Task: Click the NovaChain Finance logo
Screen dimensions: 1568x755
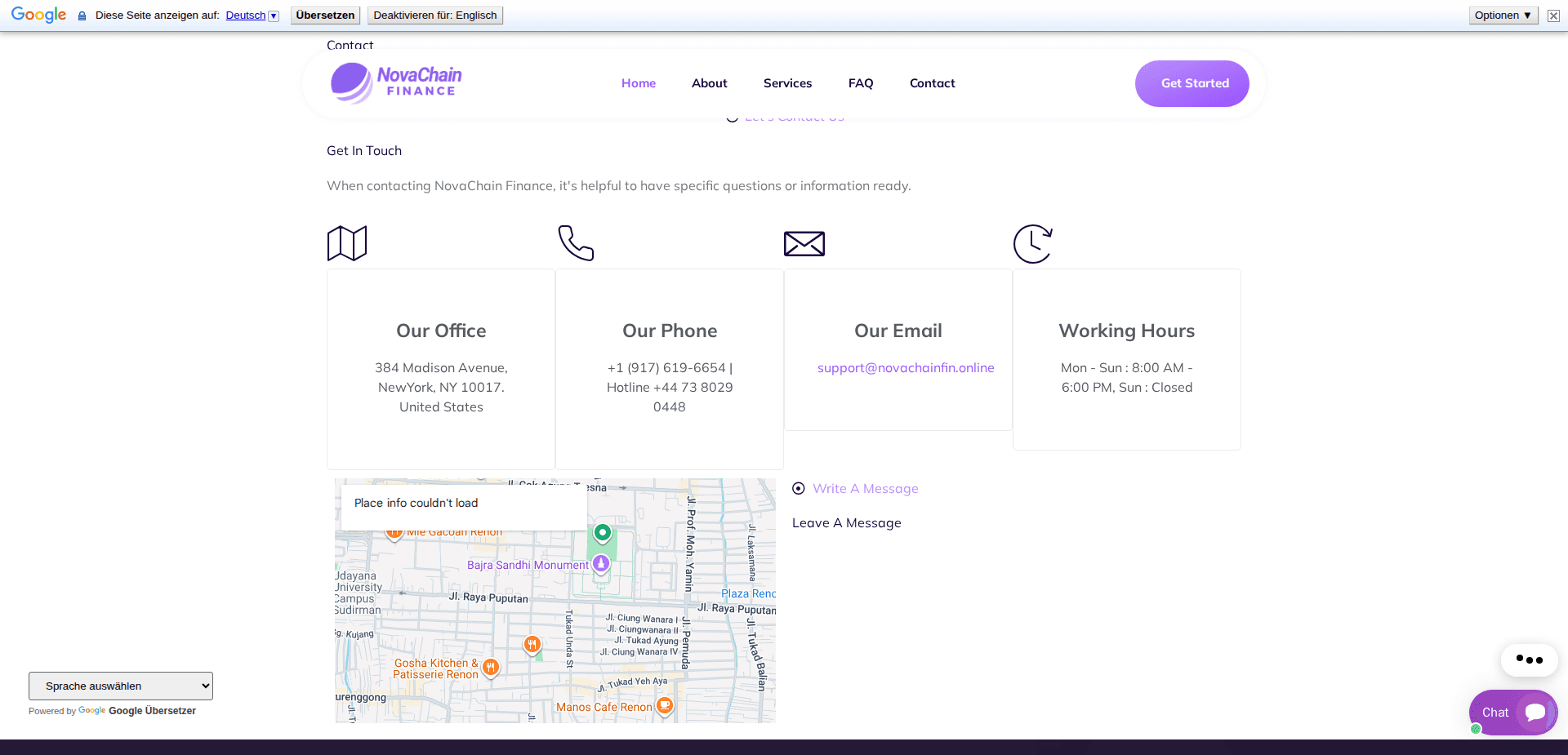Action: (x=395, y=82)
